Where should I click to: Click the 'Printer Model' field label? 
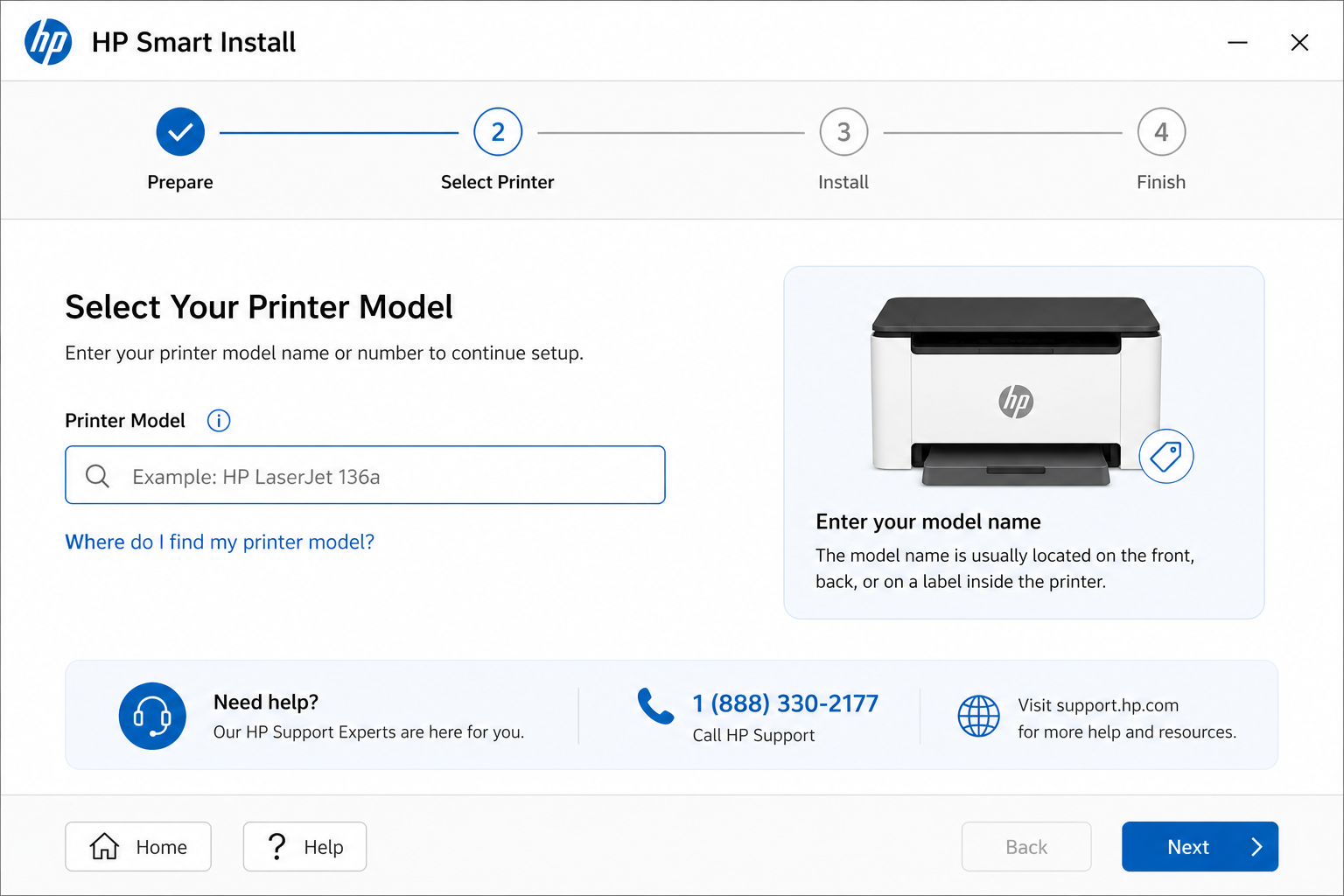125,421
